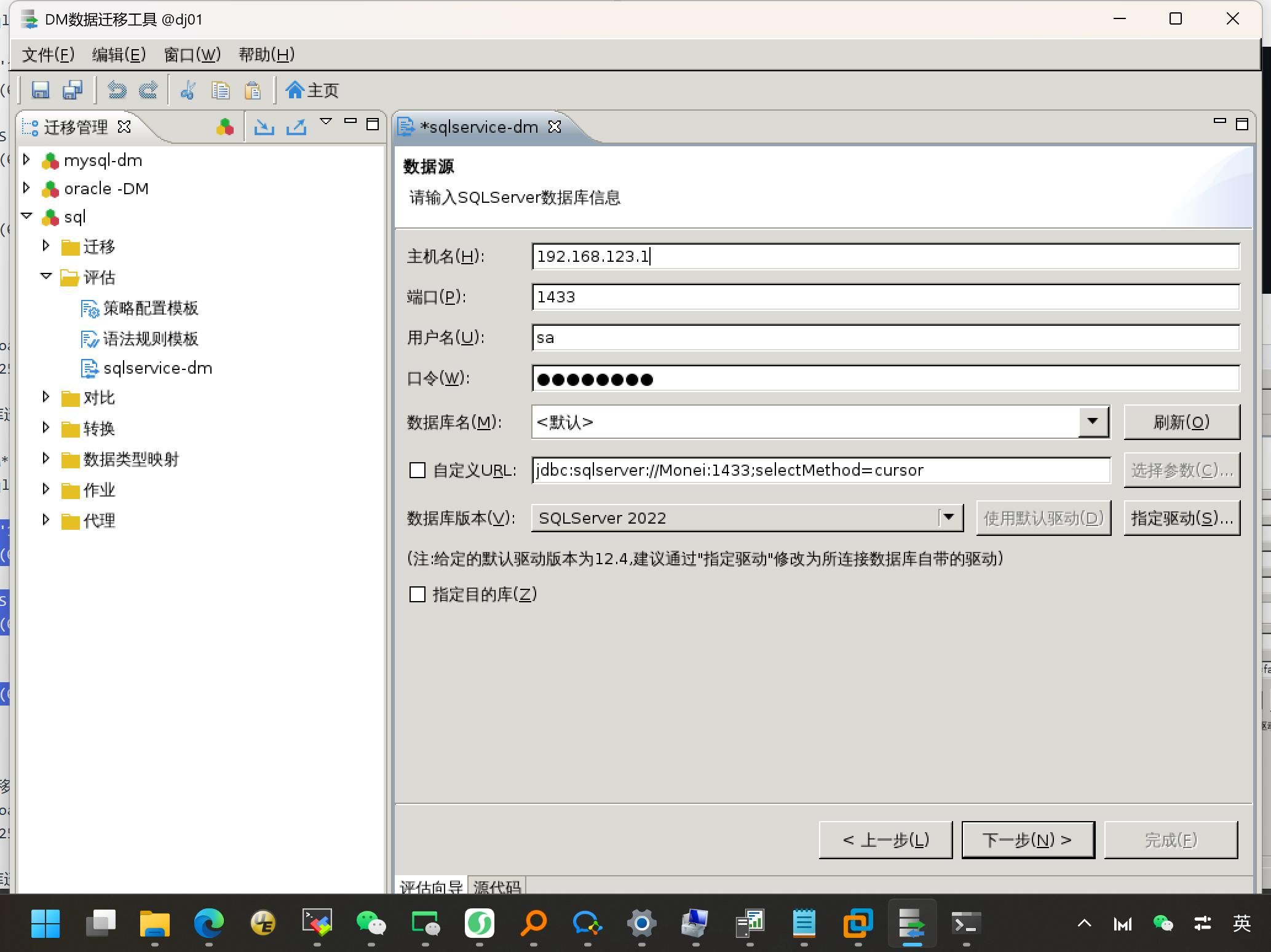Screen dimensions: 1271x952
Task: Collapse the 评估 folder in tree
Action: pyautogui.click(x=46, y=277)
